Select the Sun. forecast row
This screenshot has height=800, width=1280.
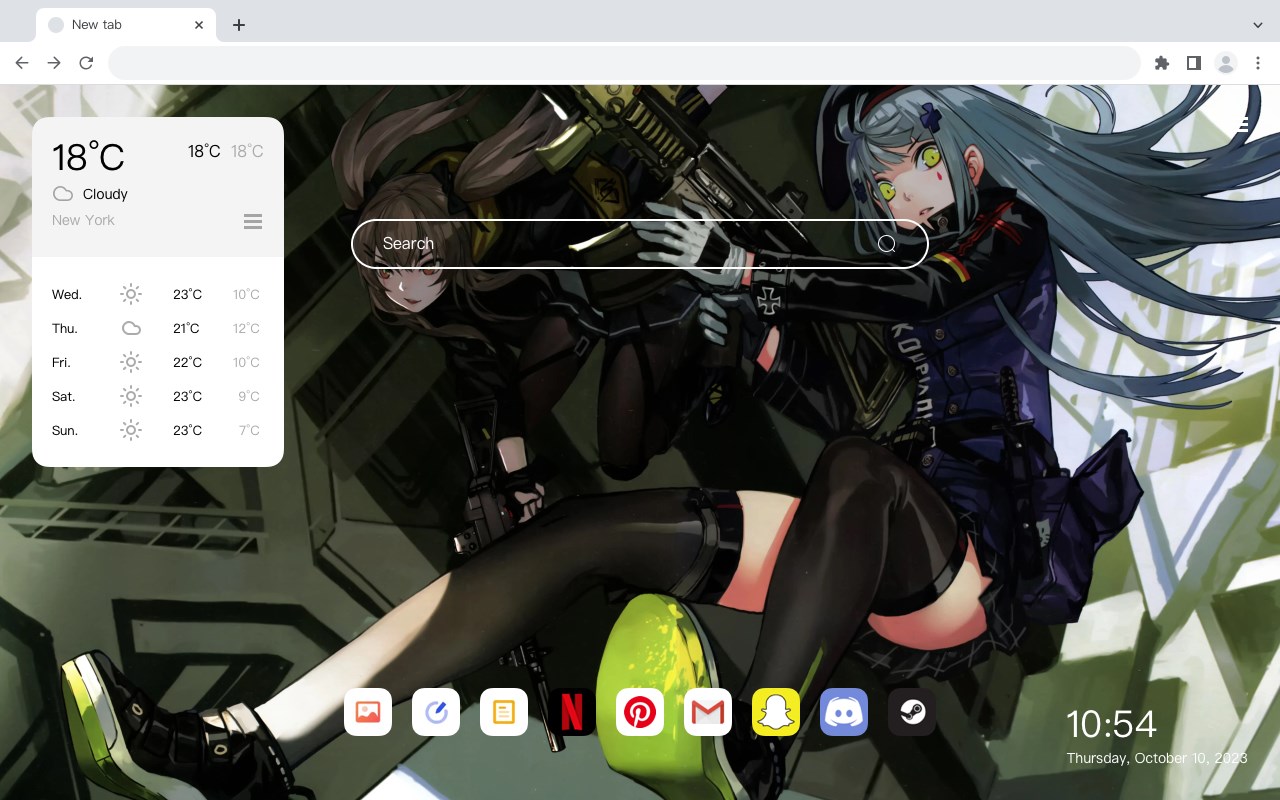158,430
